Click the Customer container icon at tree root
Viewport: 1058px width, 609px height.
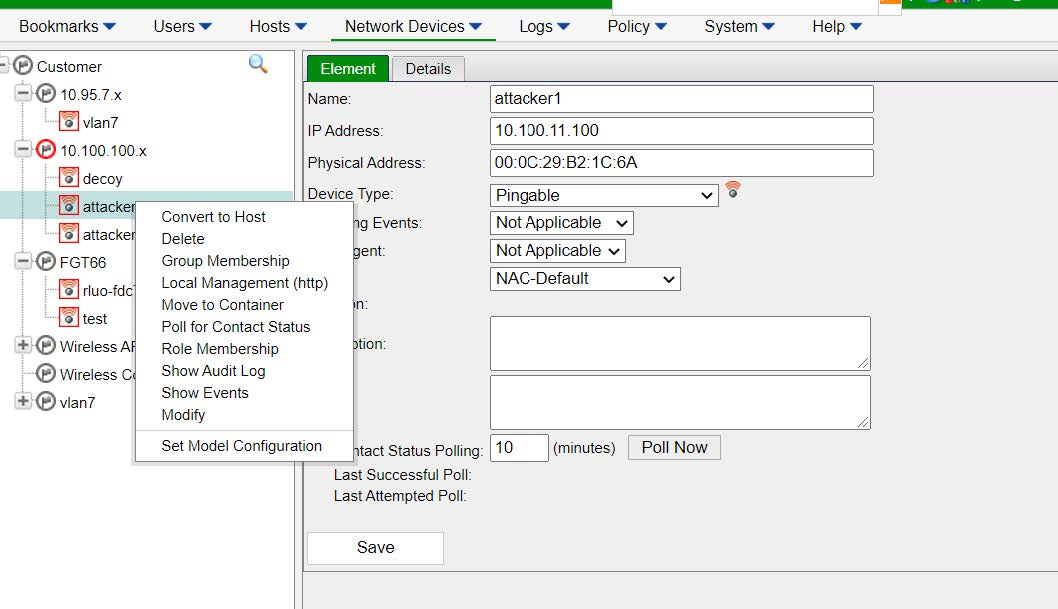[x=22, y=66]
